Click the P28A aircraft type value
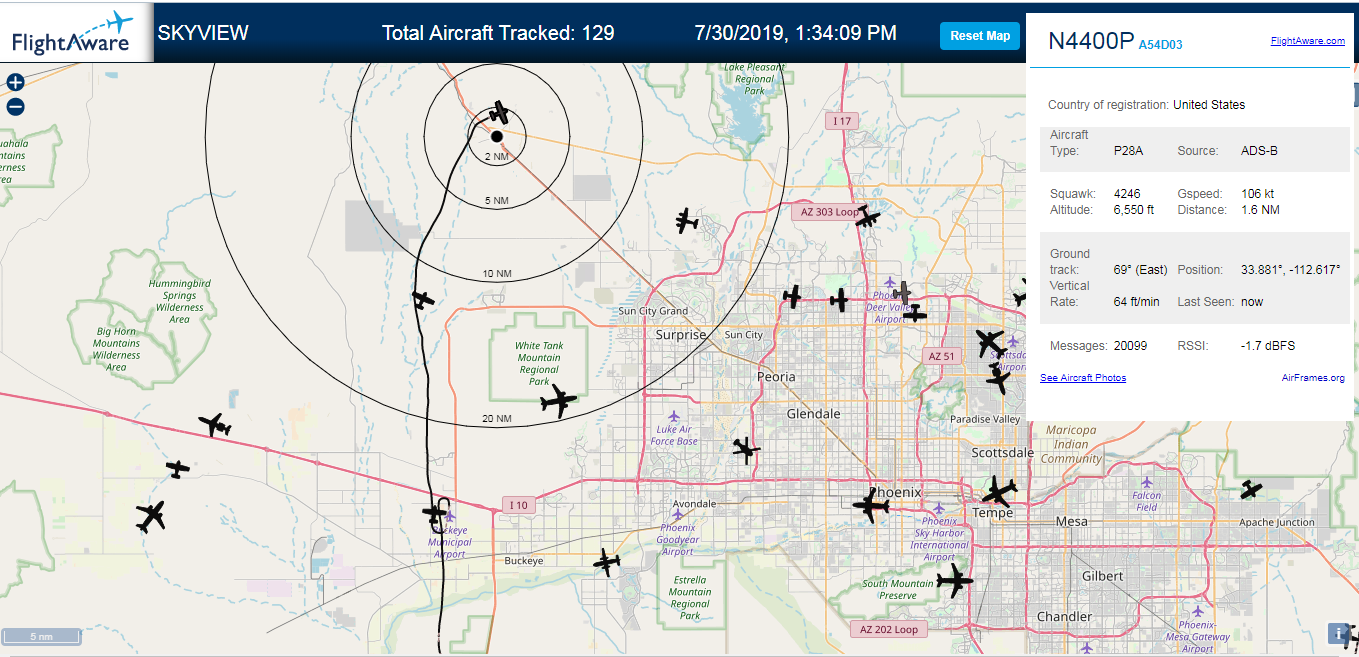The height and width of the screenshot is (657, 1359). click(x=1128, y=151)
